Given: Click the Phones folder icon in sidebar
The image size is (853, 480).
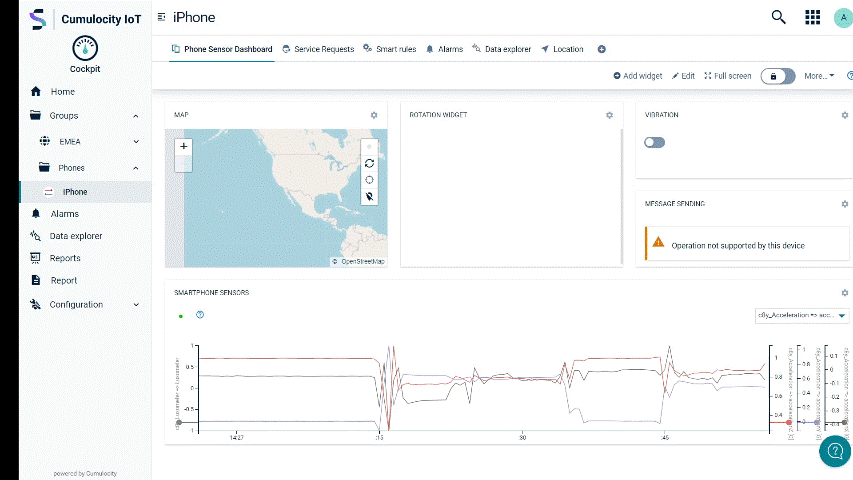Looking at the screenshot, I should (44, 168).
